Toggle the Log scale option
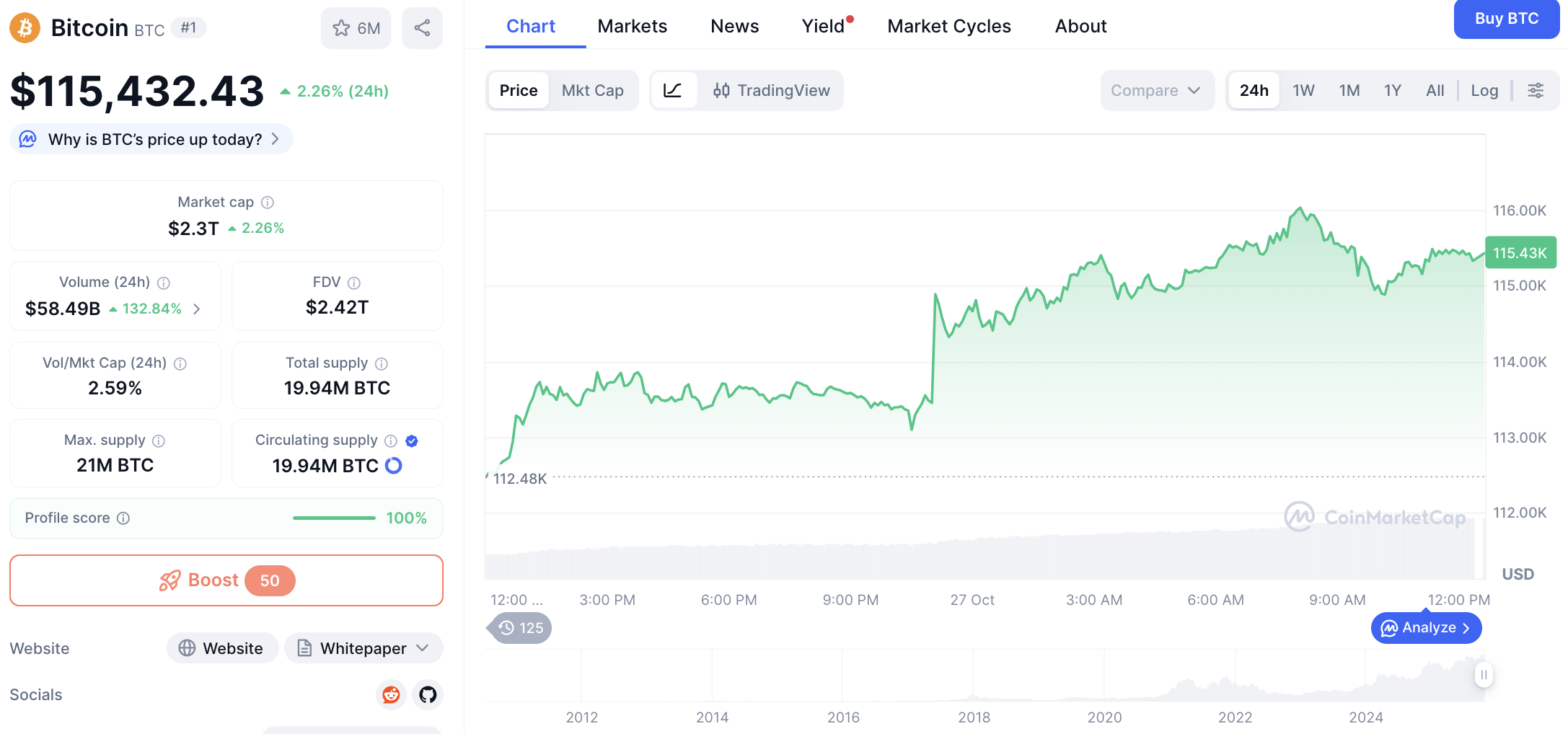Image resolution: width=1568 pixels, height=734 pixels. tap(1484, 91)
